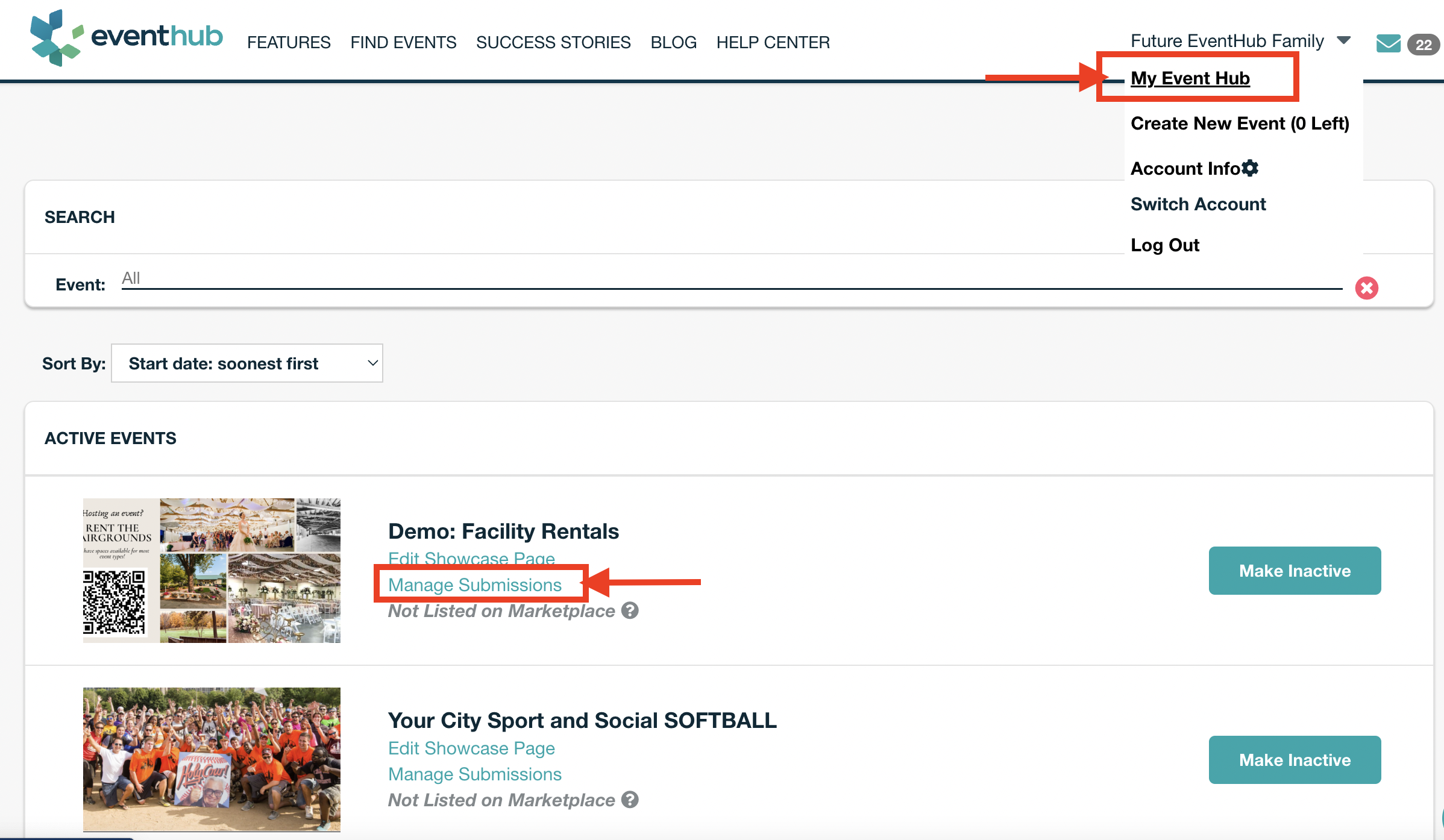Viewport: 1444px width, 840px height.
Task: Visit the BLOG page
Action: click(673, 42)
